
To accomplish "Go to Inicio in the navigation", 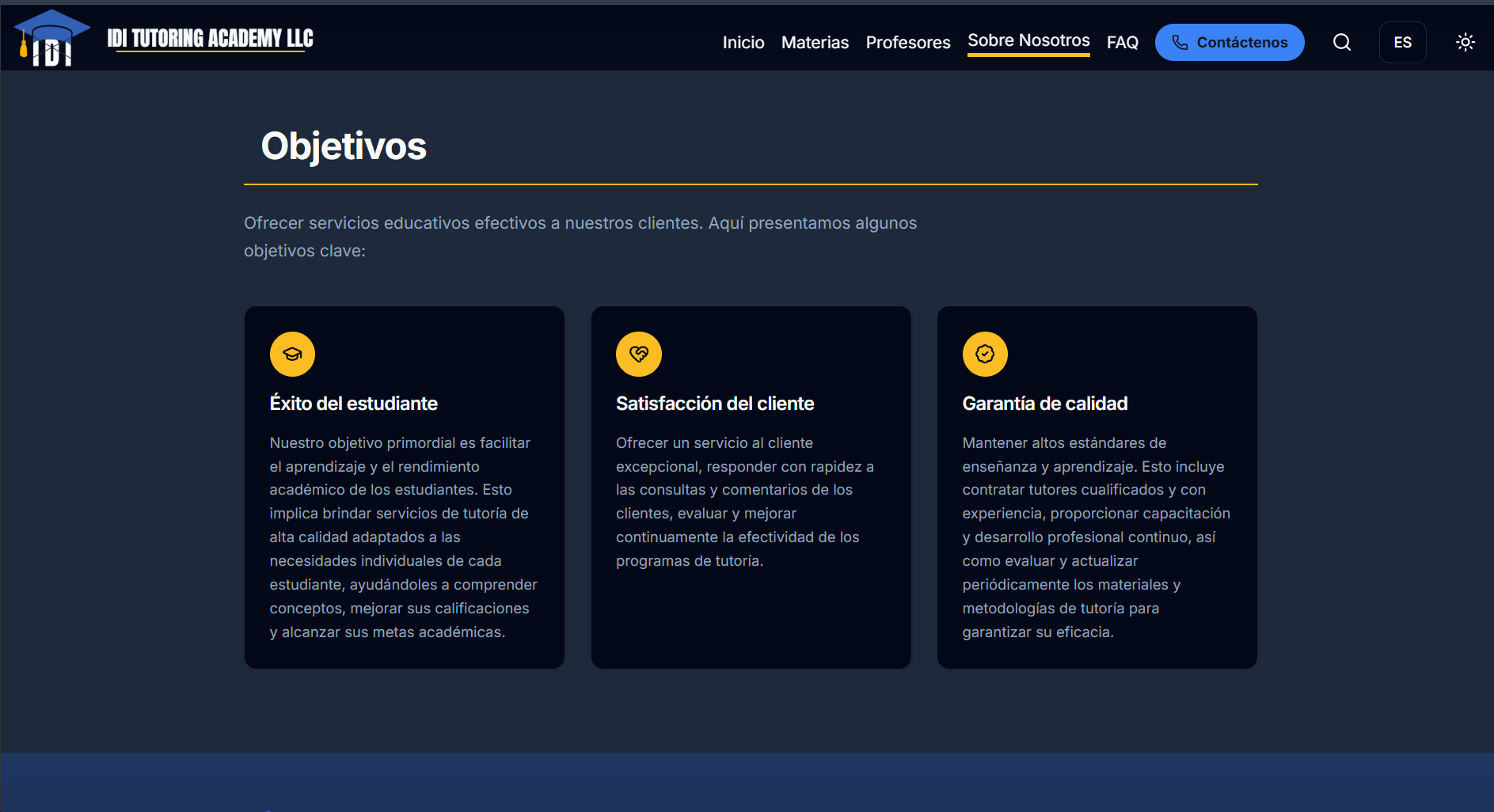I will point(743,43).
